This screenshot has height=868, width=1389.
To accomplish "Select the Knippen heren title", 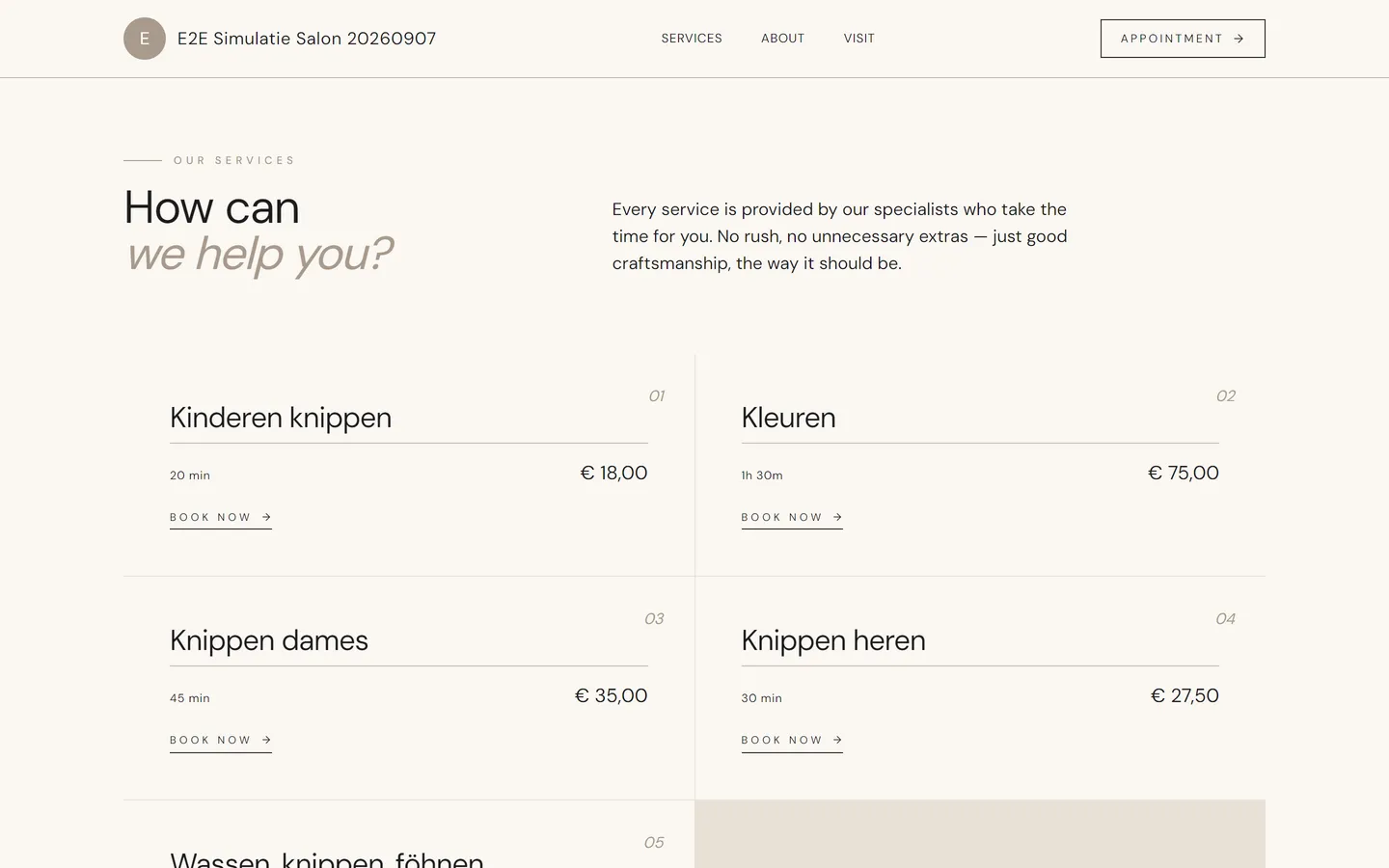I will tap(833, 640).
